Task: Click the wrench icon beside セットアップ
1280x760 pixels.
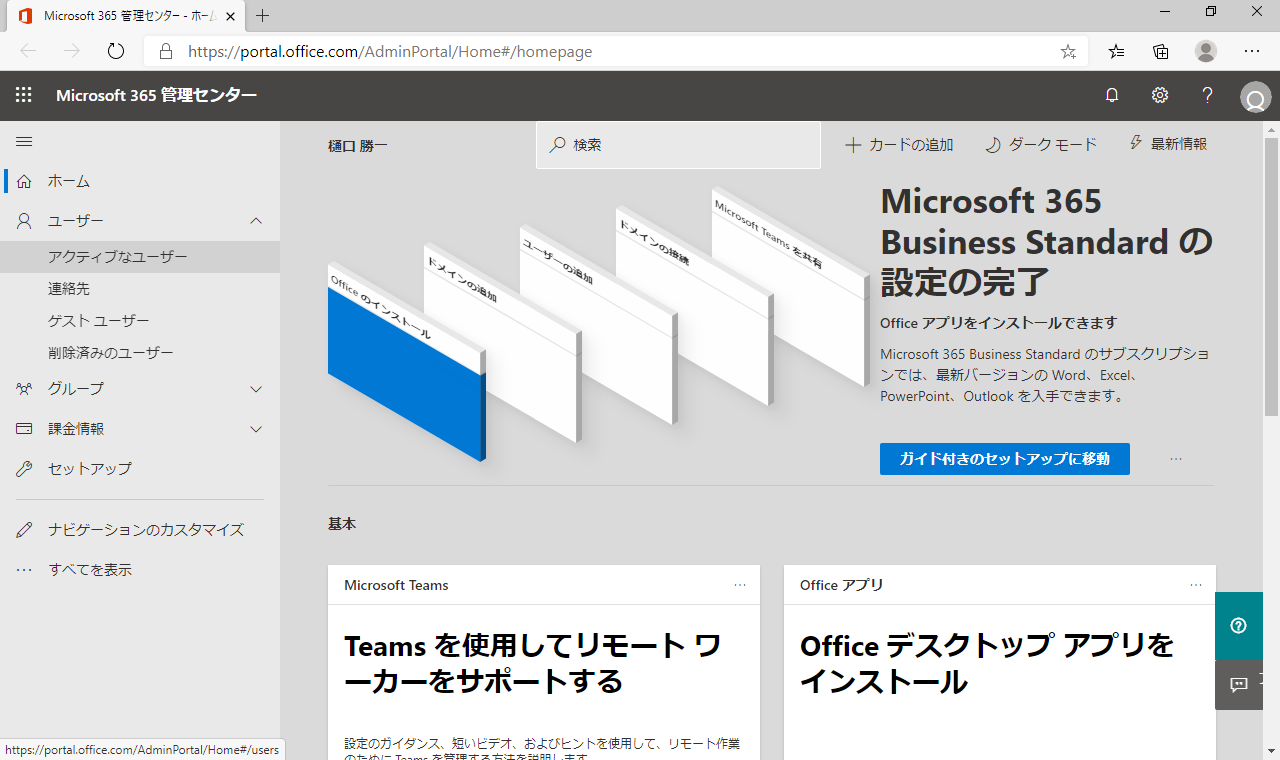Action: [24, 469]
